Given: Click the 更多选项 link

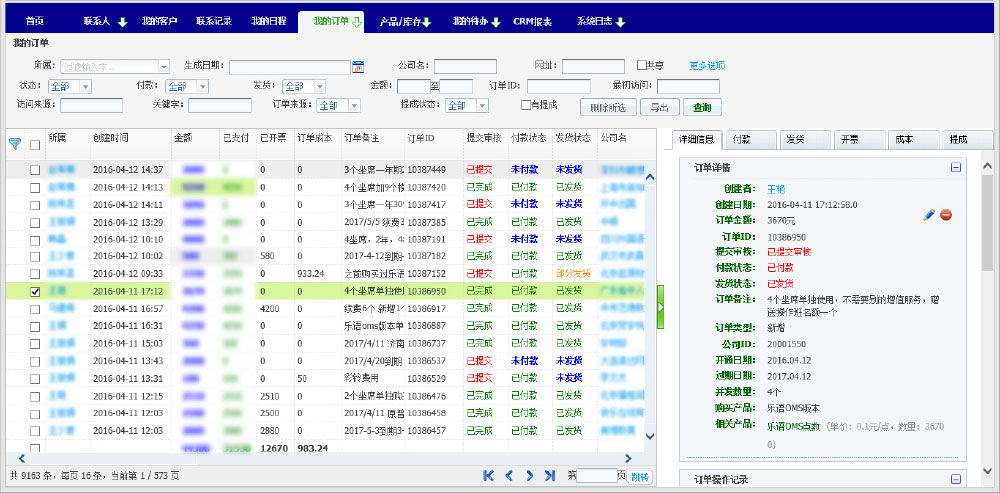Looking at the screenshot, I should click(707, 66).
